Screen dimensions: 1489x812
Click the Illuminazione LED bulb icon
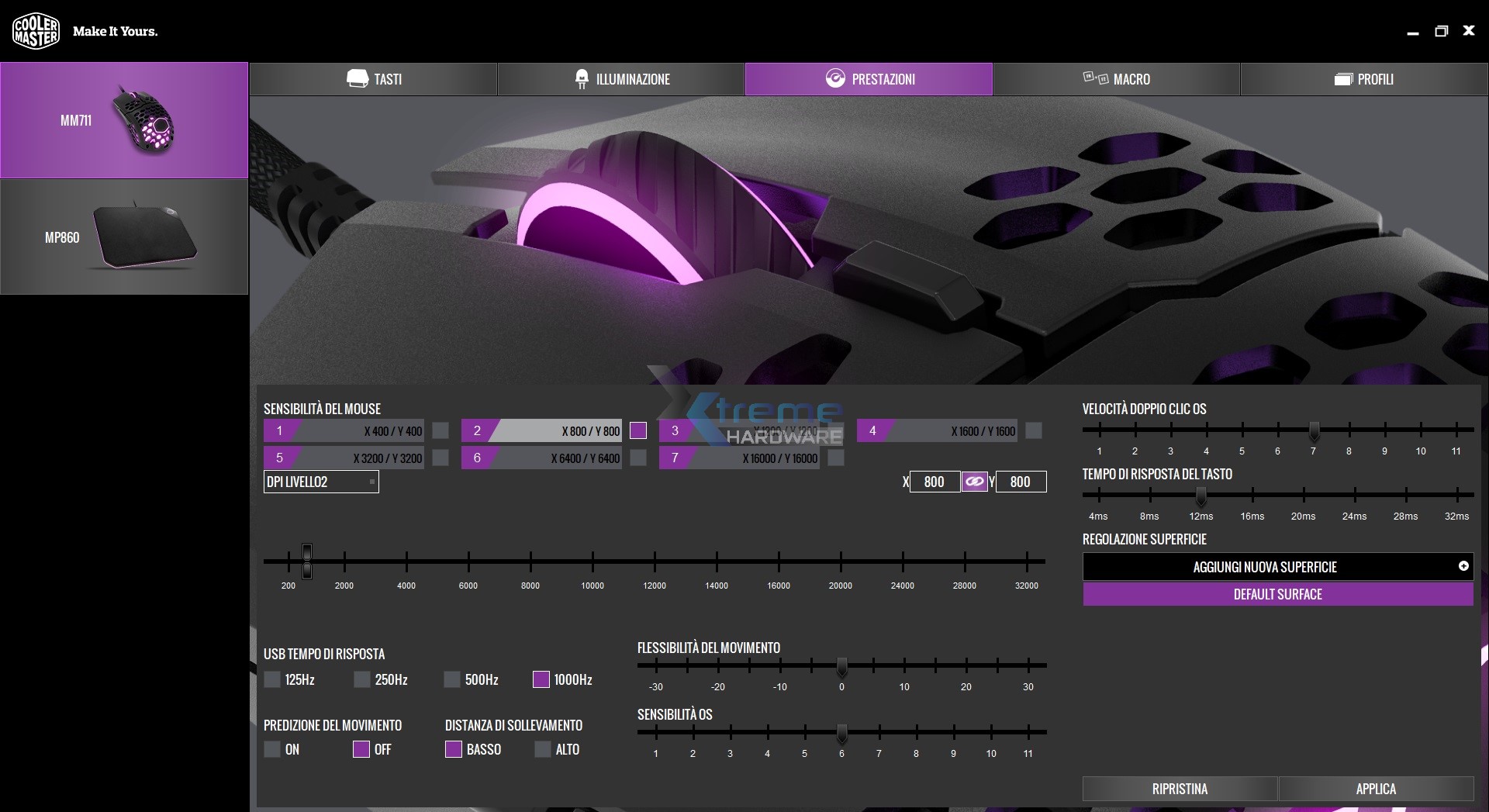[x=581, y=78]
